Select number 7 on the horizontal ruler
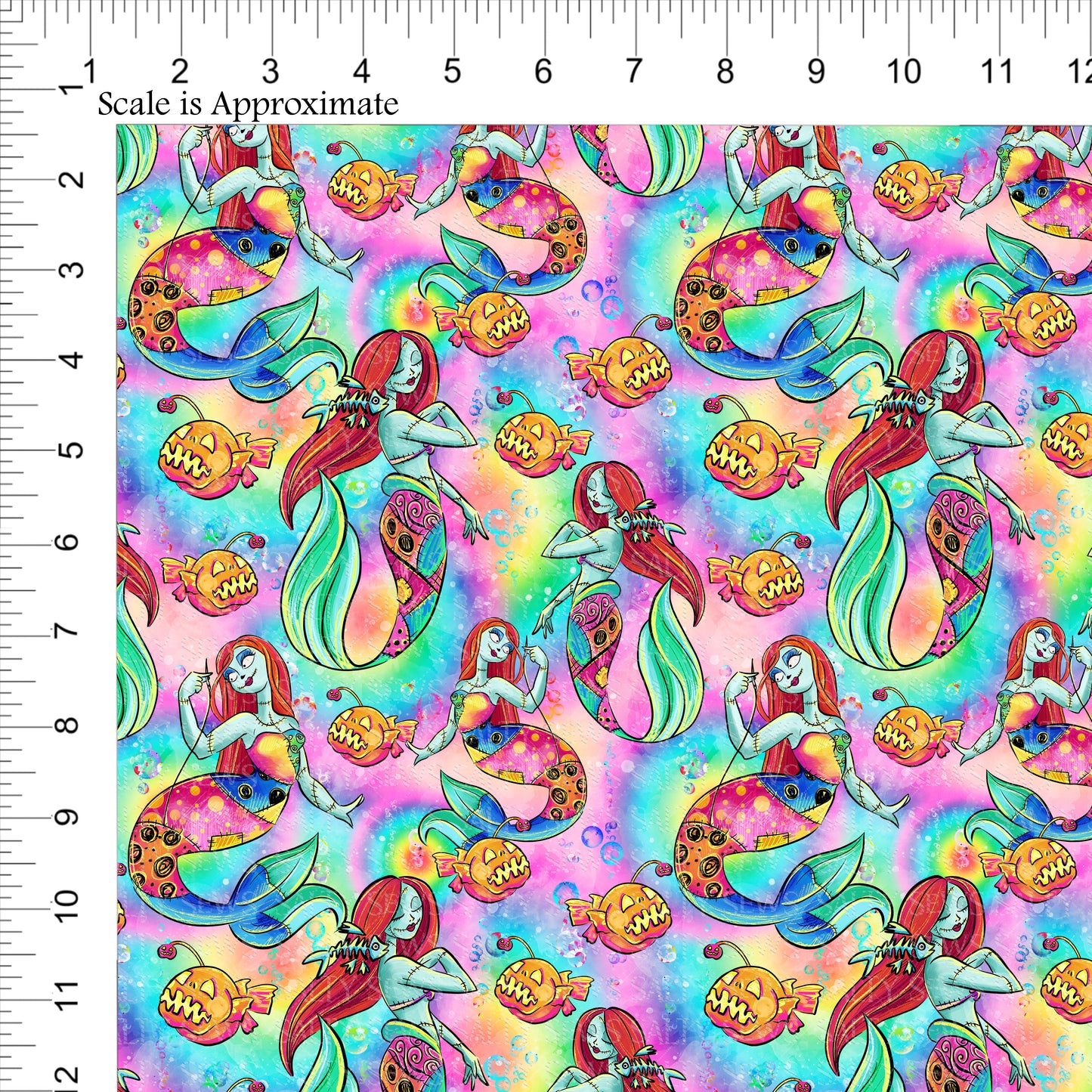 (634, 72)
